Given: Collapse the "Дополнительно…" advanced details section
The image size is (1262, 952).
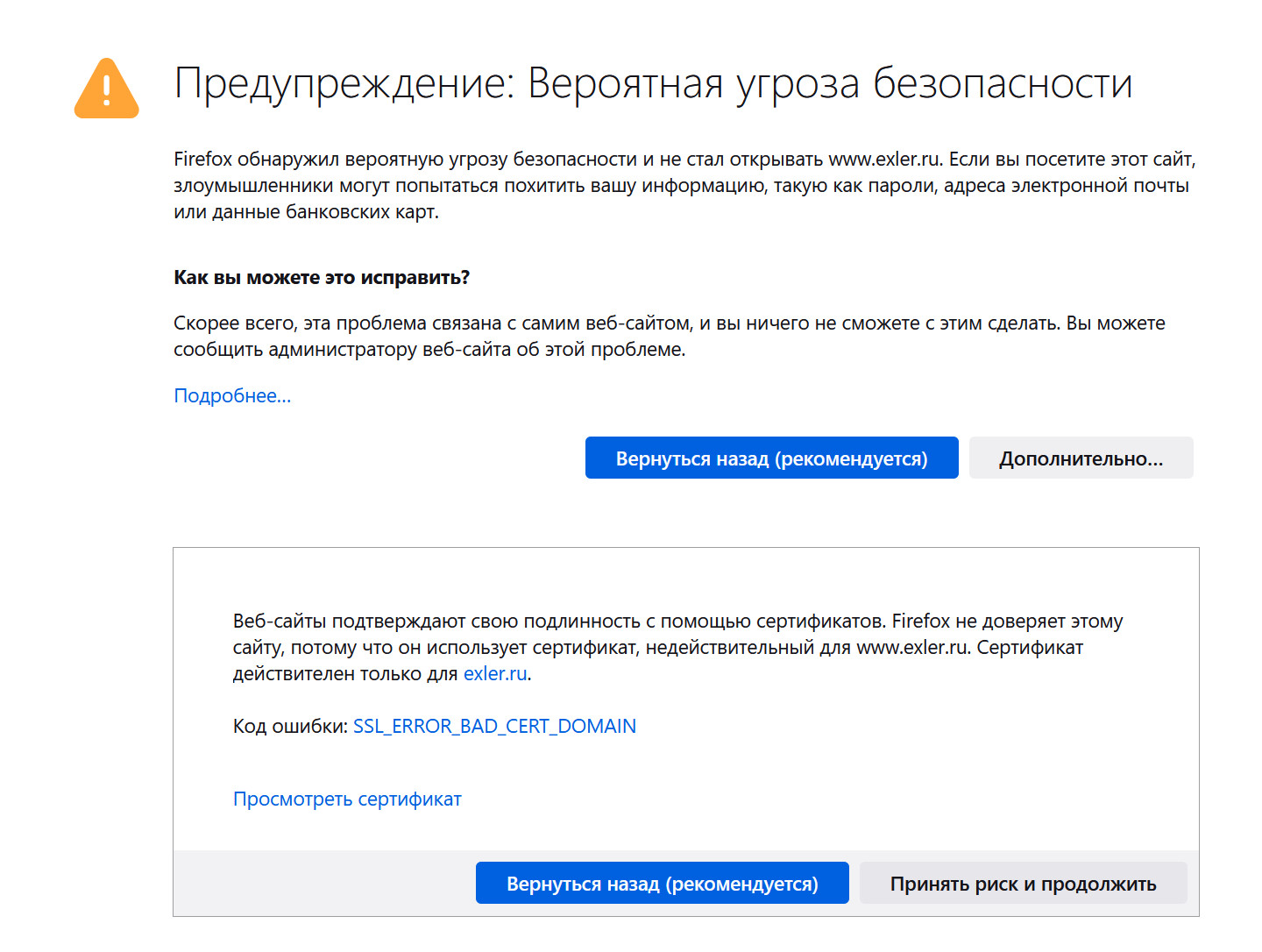Looking at the screenshot, I should (1081, 458).
